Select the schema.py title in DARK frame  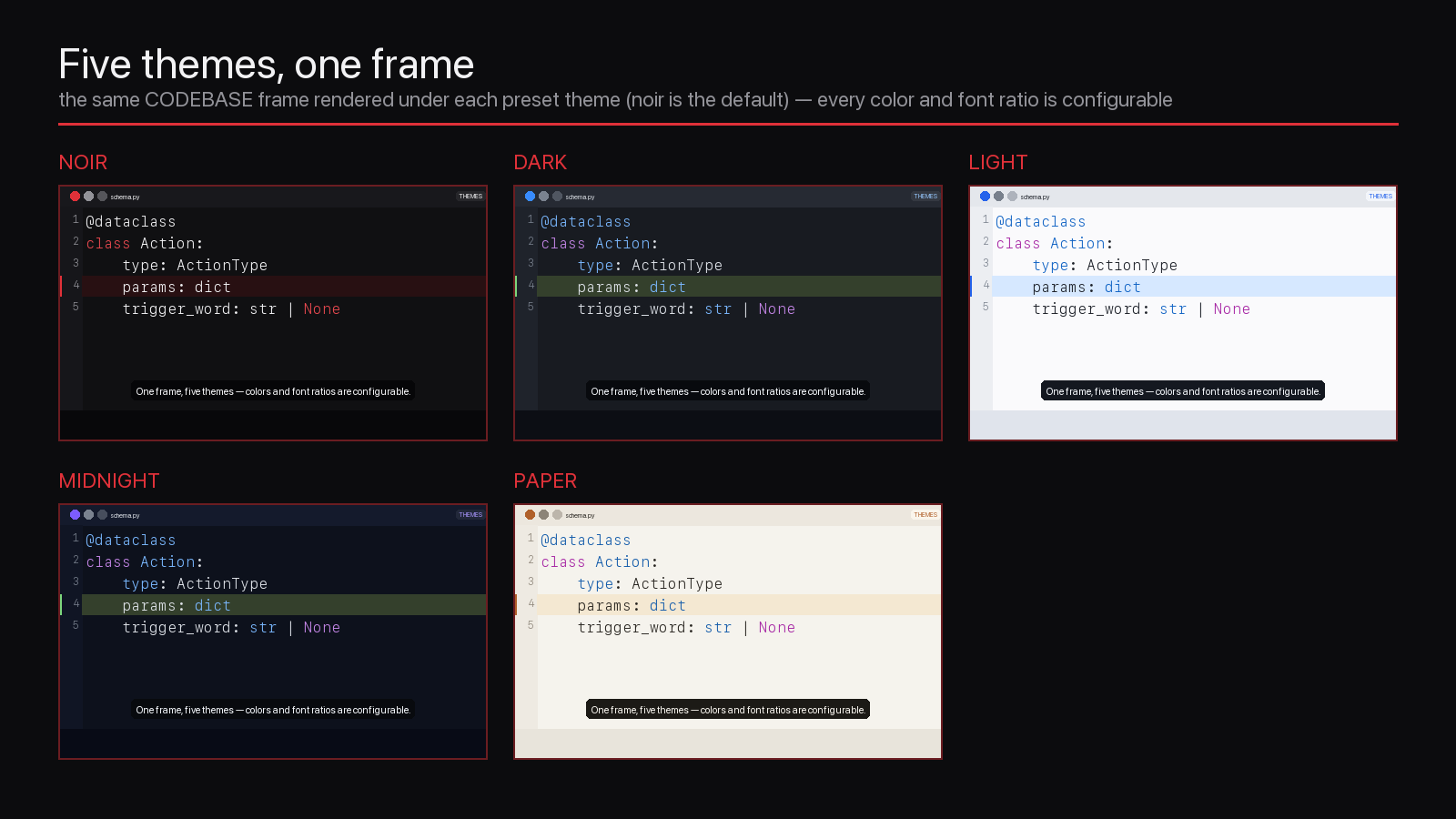580,197
